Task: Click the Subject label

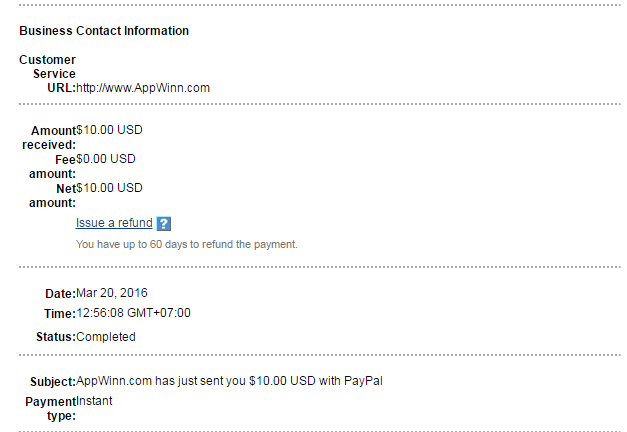Action: (x=53, y=381)
